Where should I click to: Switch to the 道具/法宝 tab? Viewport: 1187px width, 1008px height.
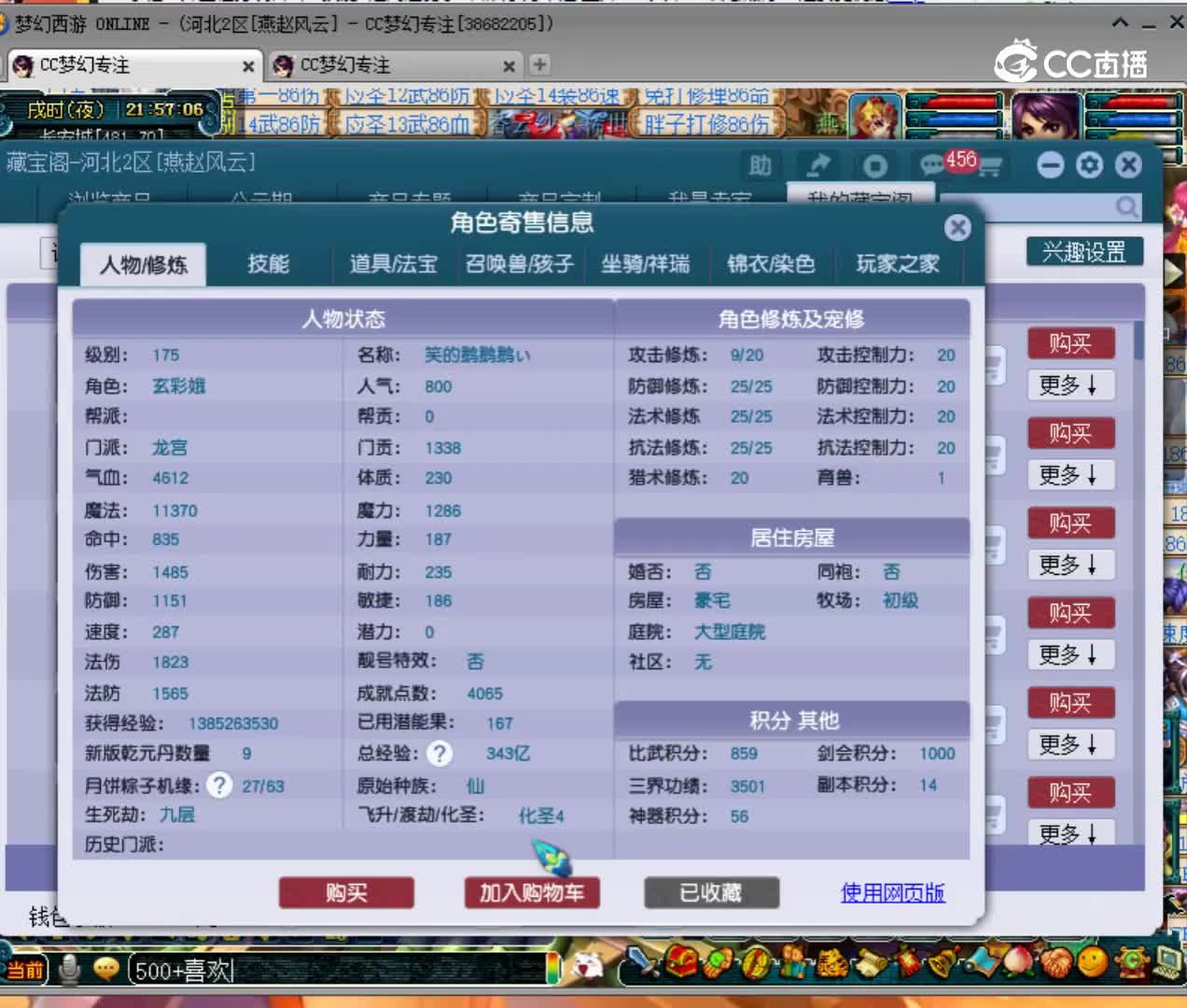click(x=393, y=264)
